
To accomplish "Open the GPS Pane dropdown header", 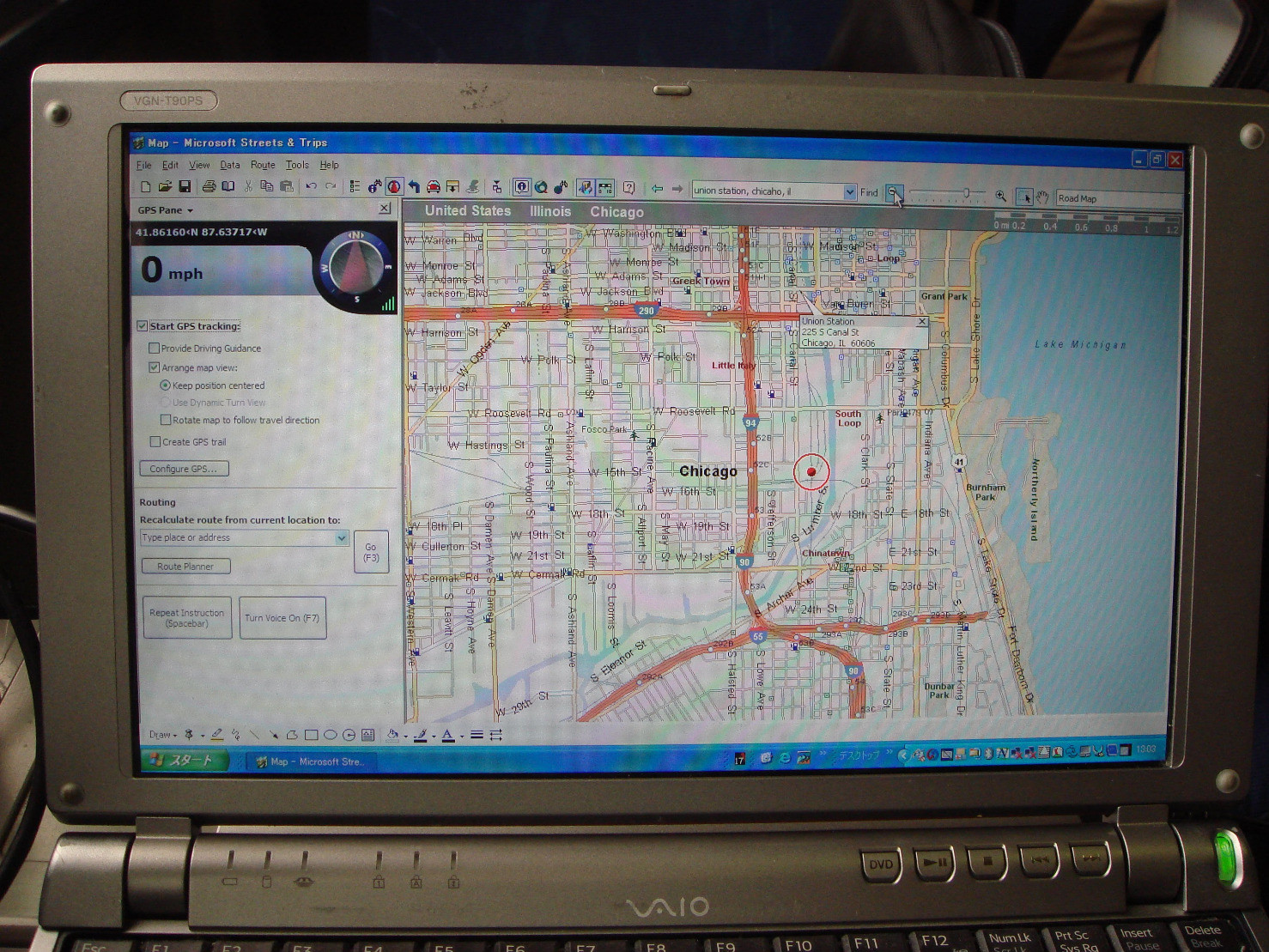I will point(165,210).
